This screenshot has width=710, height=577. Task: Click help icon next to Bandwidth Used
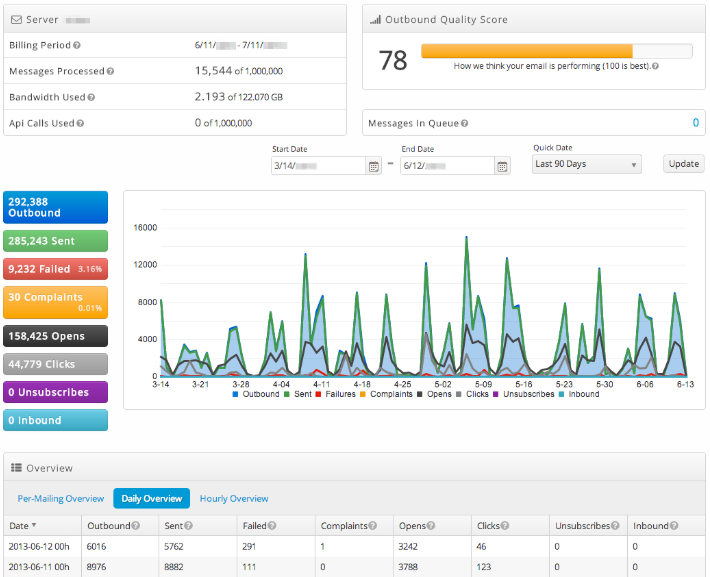pos(92,98)
